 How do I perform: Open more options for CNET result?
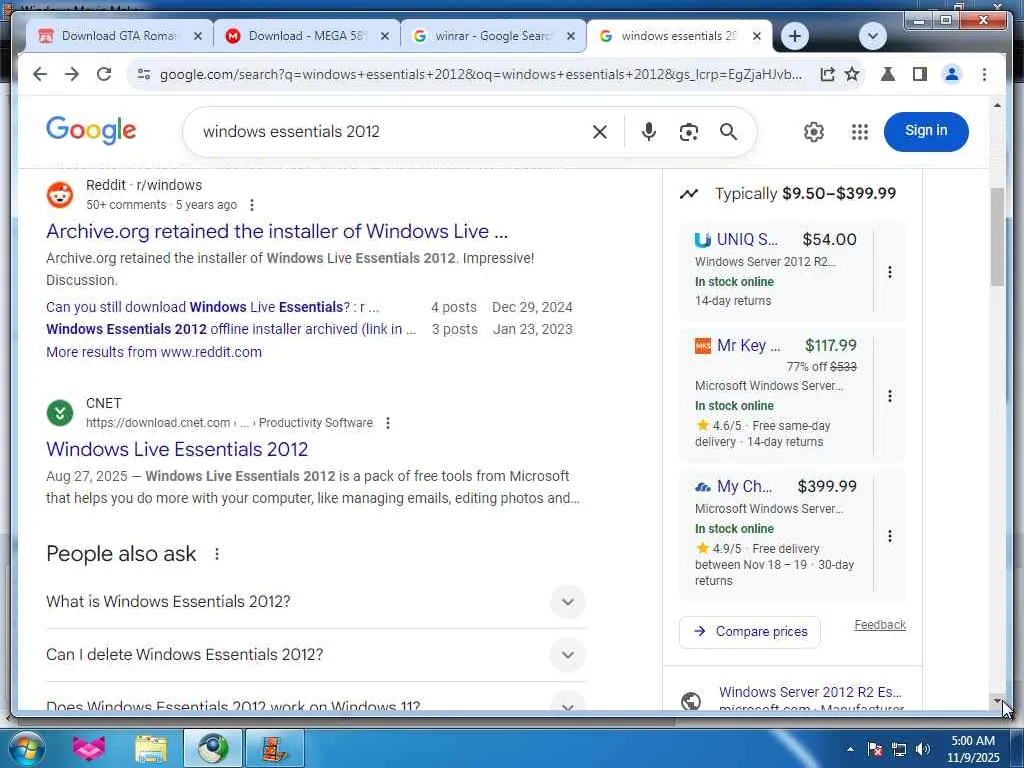pos(388,423)
